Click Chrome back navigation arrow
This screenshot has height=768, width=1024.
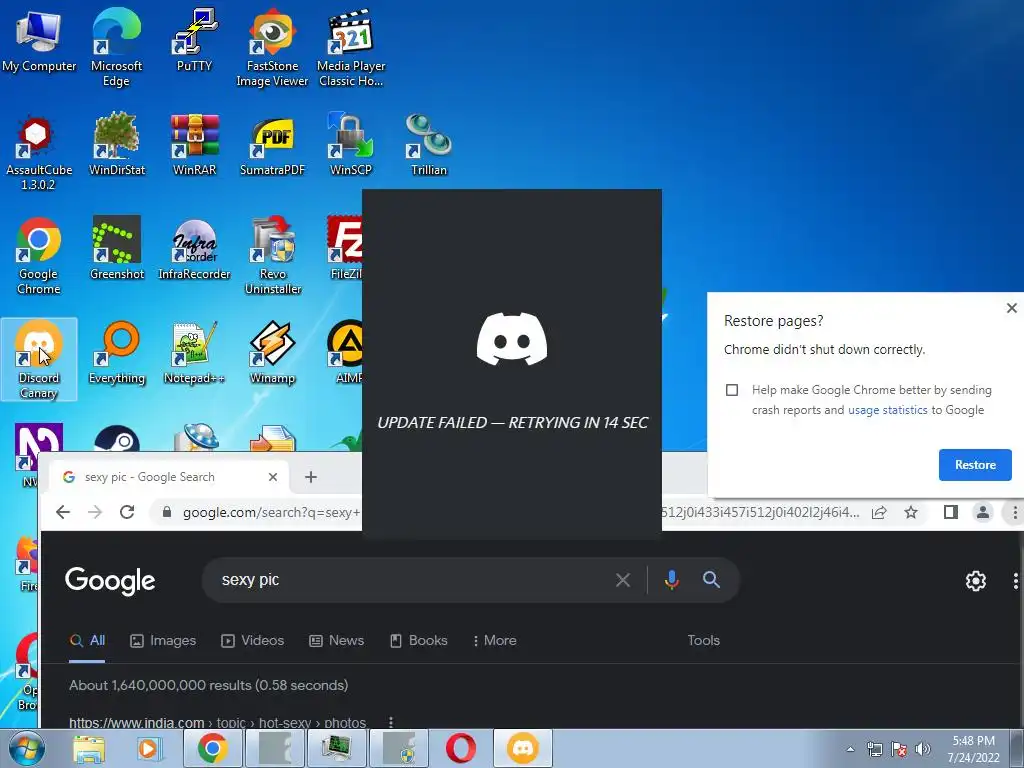click(63, 512)
